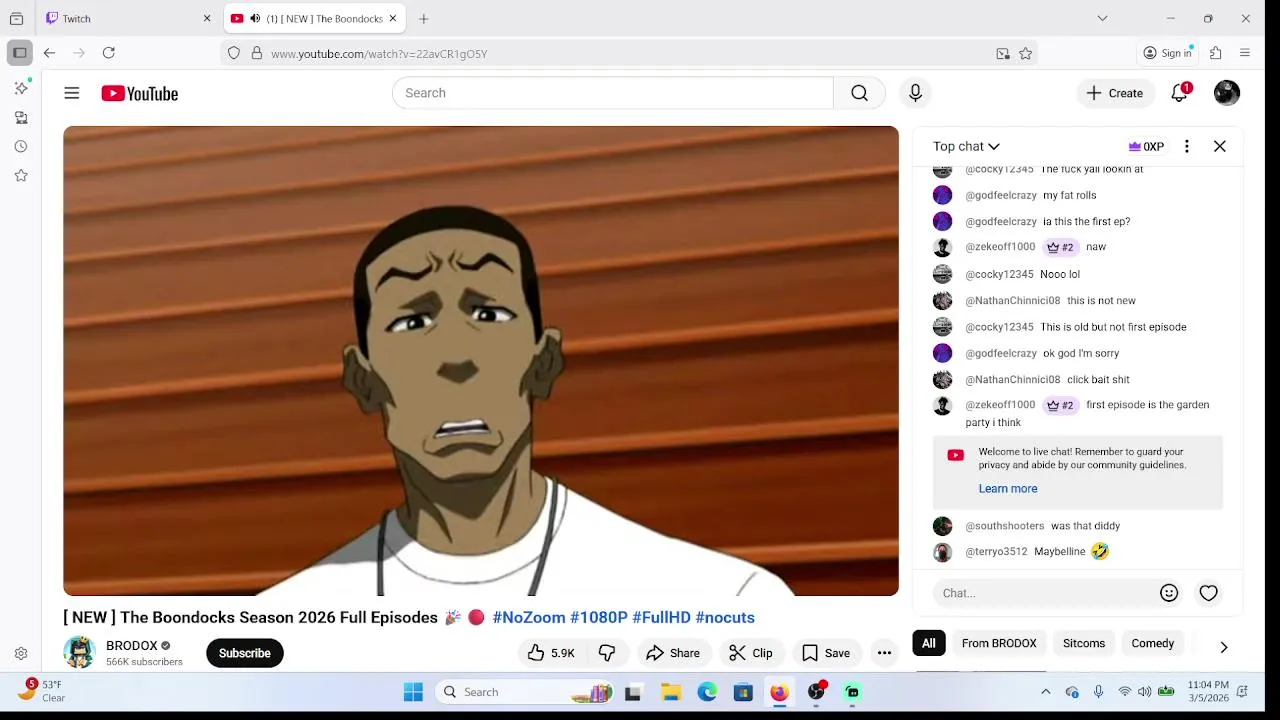Click Firefox Sign in button
The image size is (1280, 720).
(x=1168, y=53)
